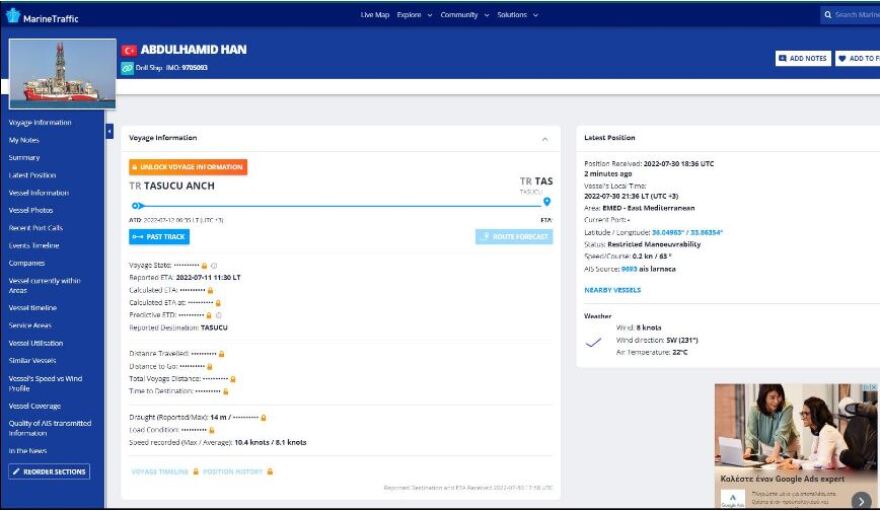
Task: Open Live Map from the top menu
Action: [374, 15]
